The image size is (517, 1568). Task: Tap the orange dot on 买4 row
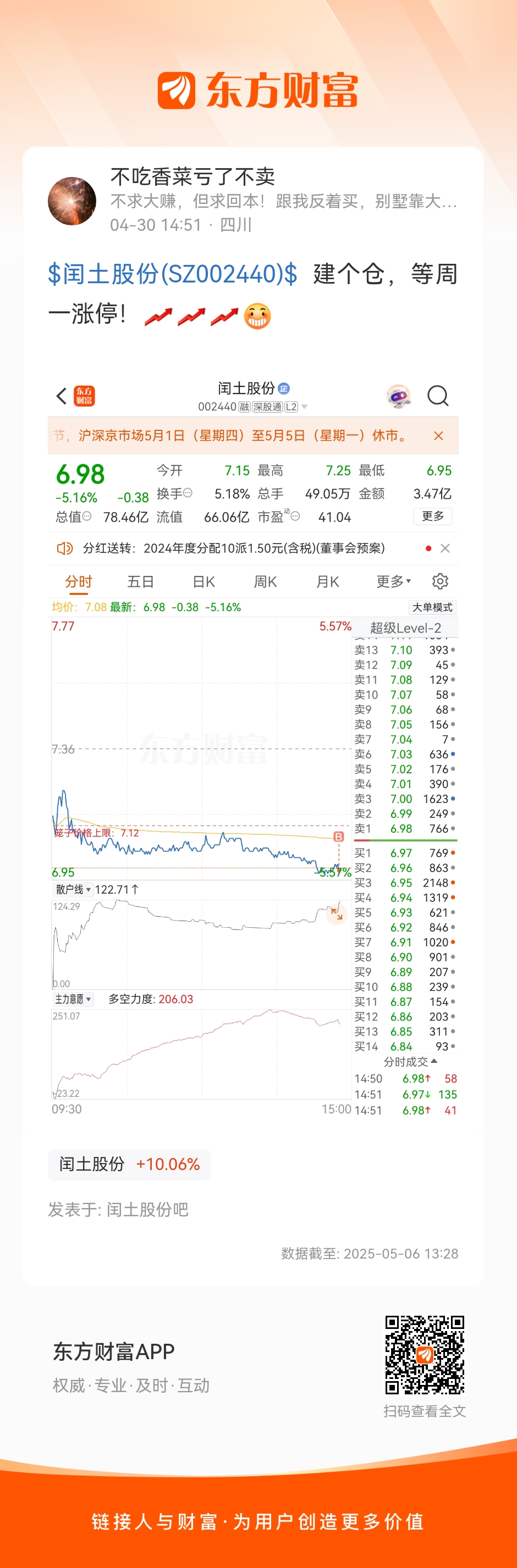(x=453, y=898)
